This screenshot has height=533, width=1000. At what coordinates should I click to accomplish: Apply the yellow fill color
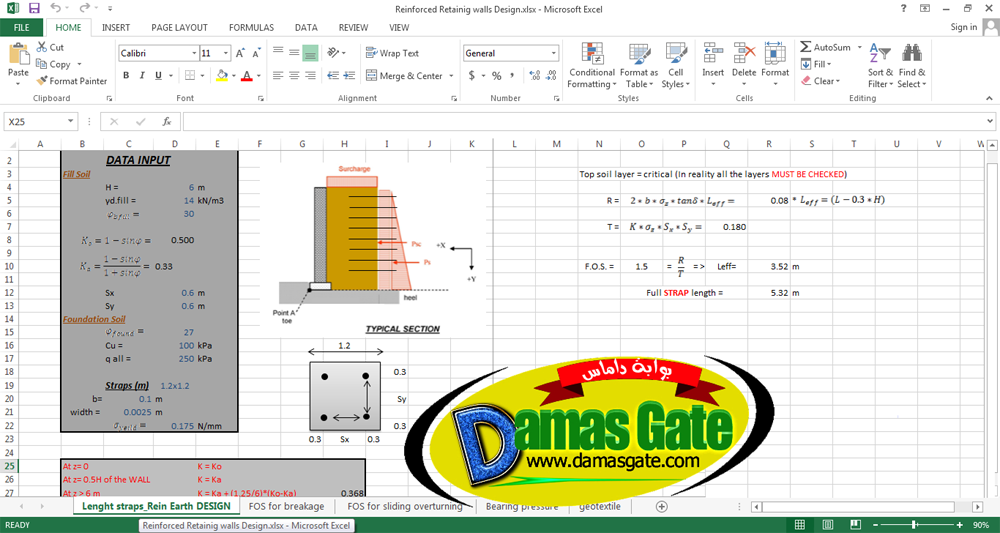tap(222, 75)
